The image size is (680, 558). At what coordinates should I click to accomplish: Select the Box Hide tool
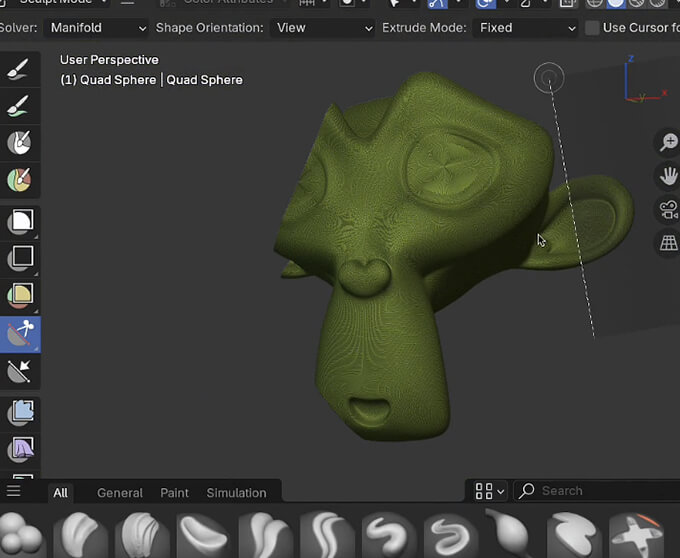20,258
